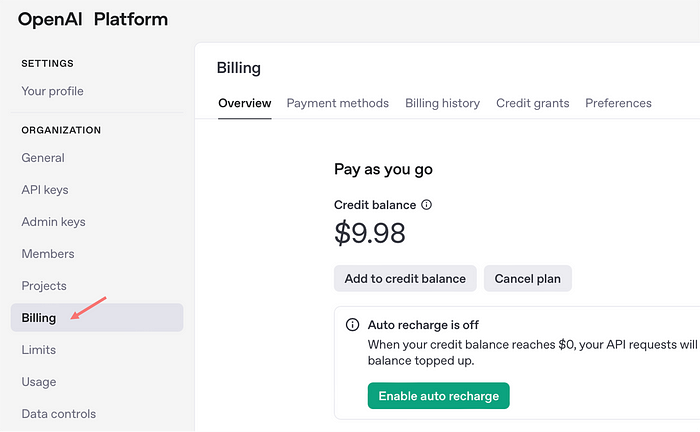Click the Credit balance info icon

coord(426,205)
